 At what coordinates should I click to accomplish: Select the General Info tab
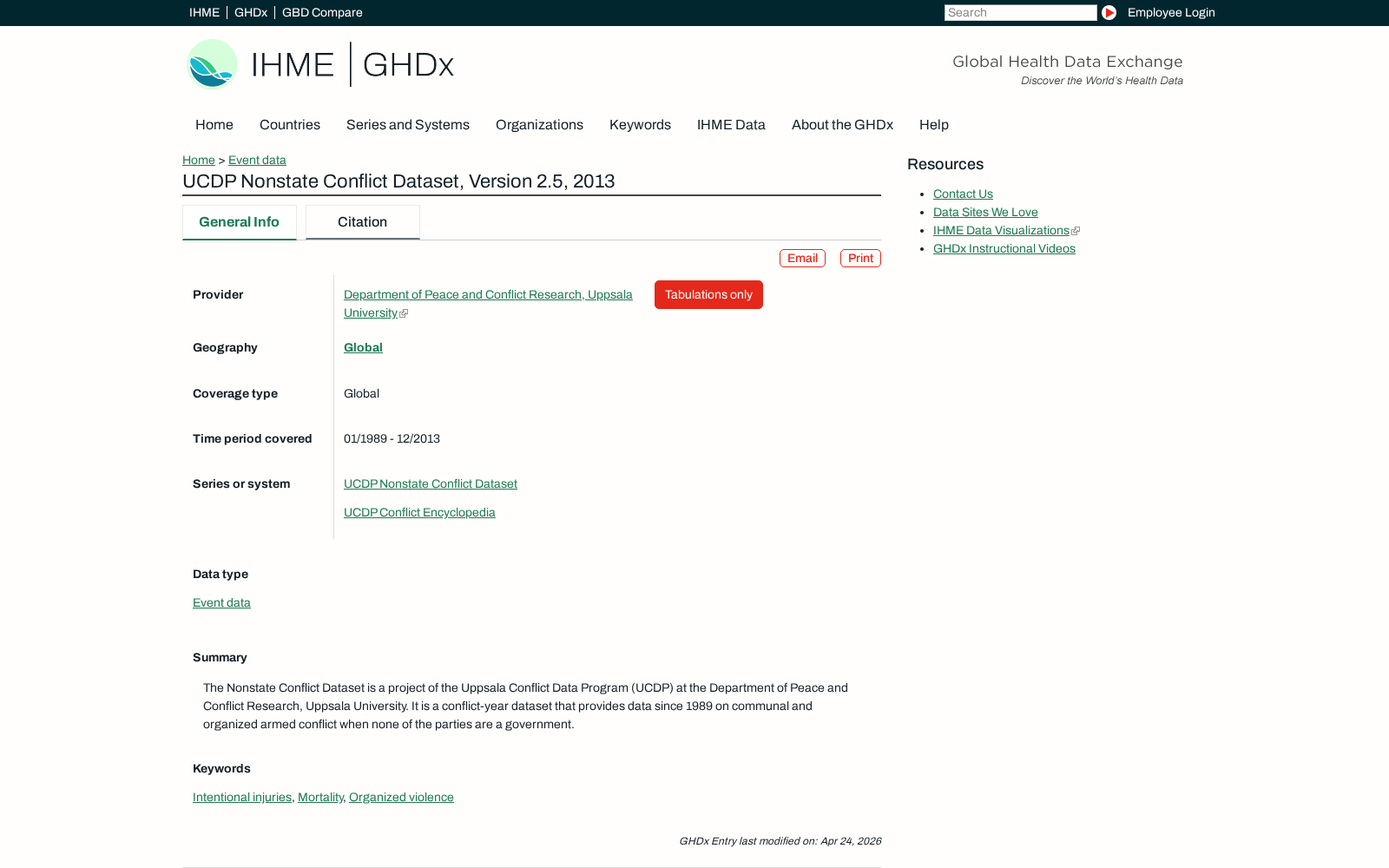click(x=239, y=222)
